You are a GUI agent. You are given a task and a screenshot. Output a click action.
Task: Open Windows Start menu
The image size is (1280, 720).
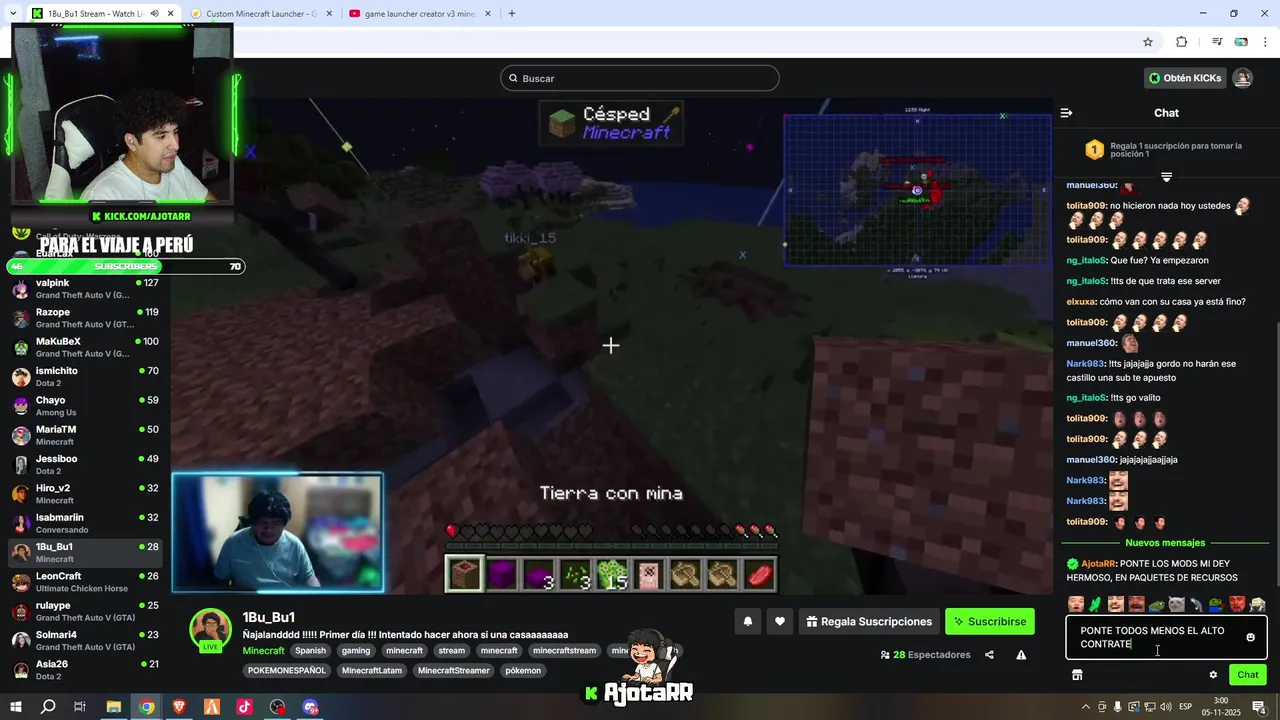(16, 707)
